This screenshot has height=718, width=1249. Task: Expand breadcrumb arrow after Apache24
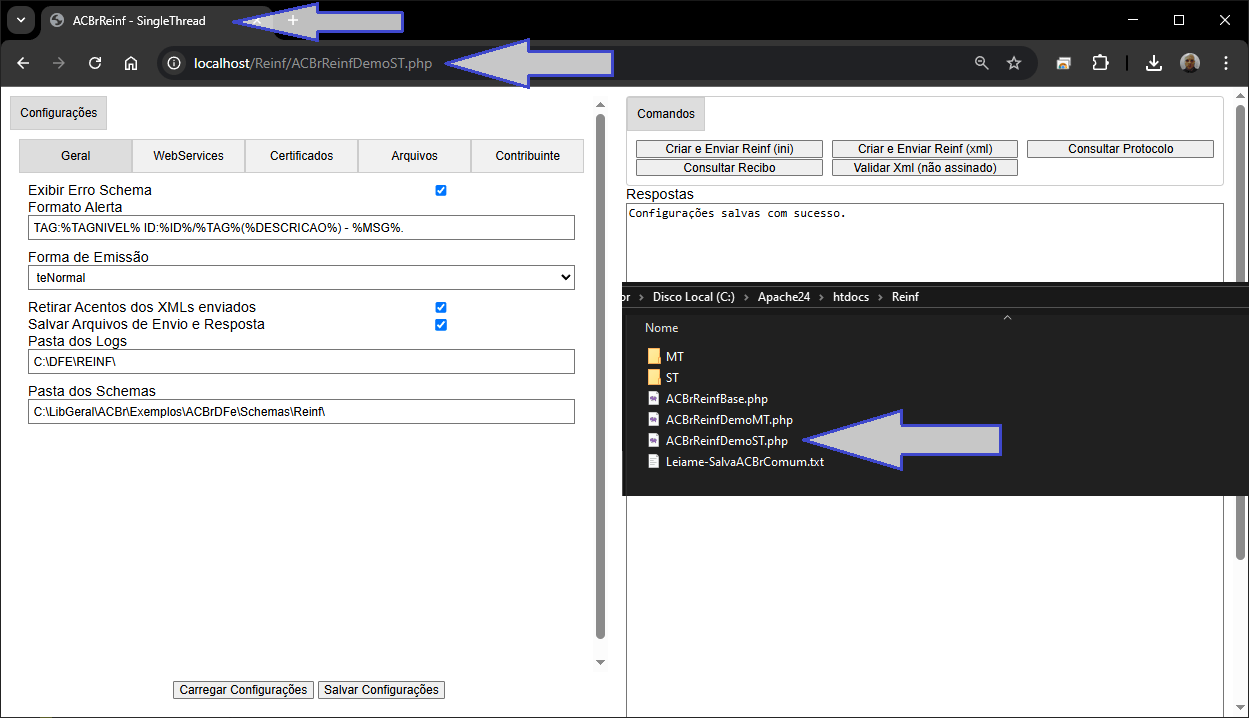coord(821,297)
